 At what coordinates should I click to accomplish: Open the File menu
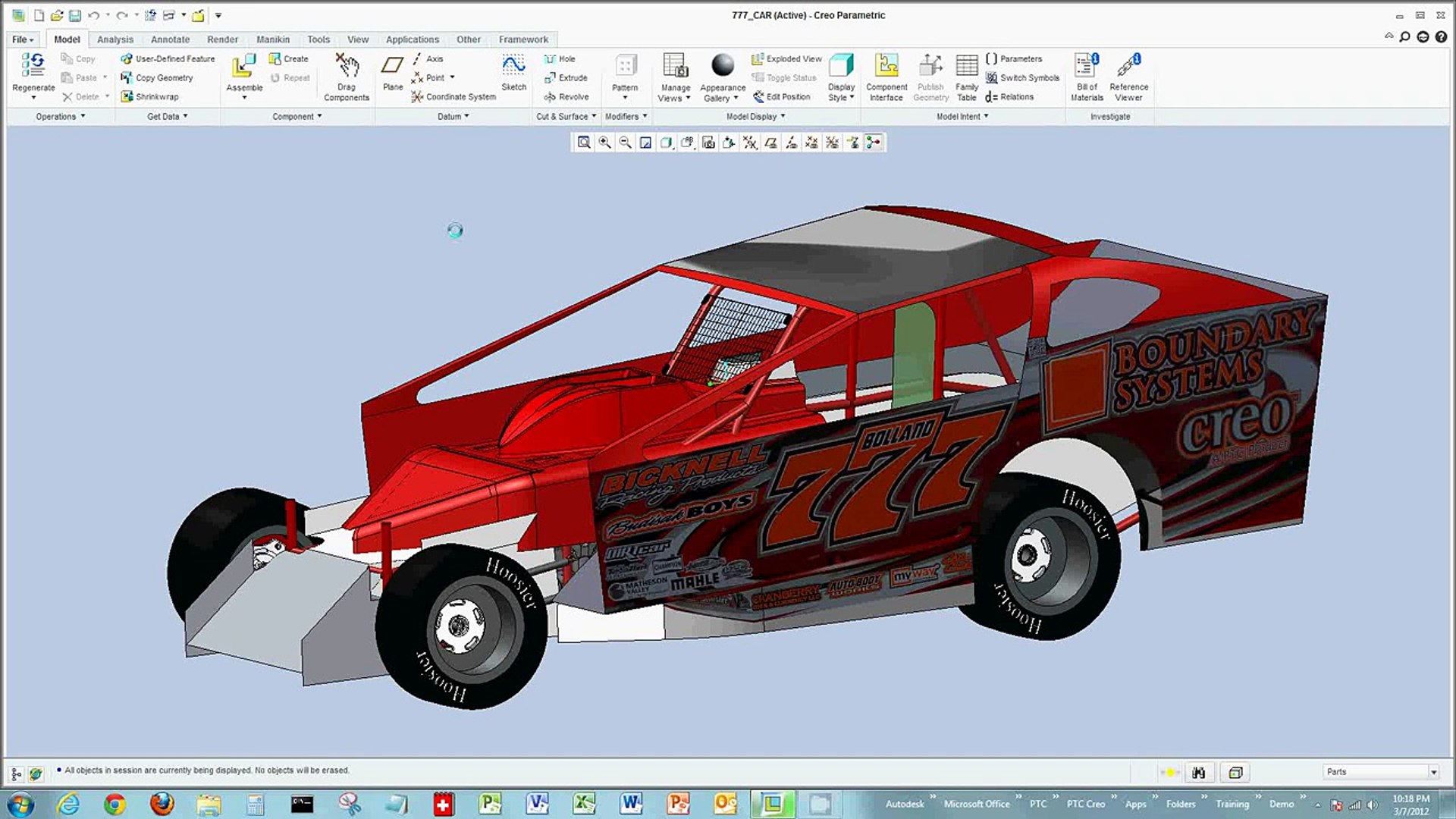point(23,39)
